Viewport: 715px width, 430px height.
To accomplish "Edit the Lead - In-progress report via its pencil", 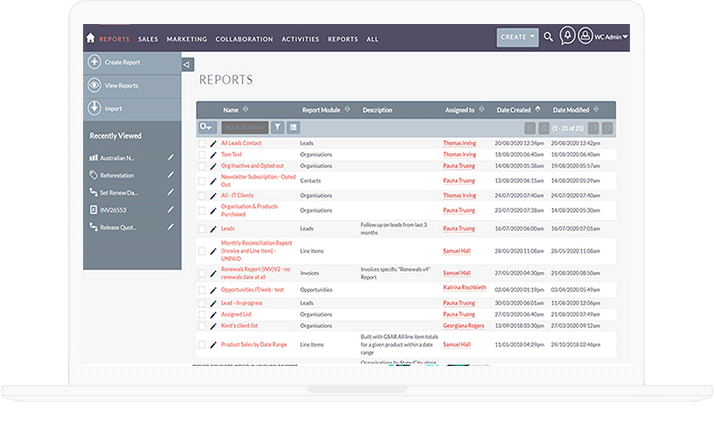I will coord(213,304).
